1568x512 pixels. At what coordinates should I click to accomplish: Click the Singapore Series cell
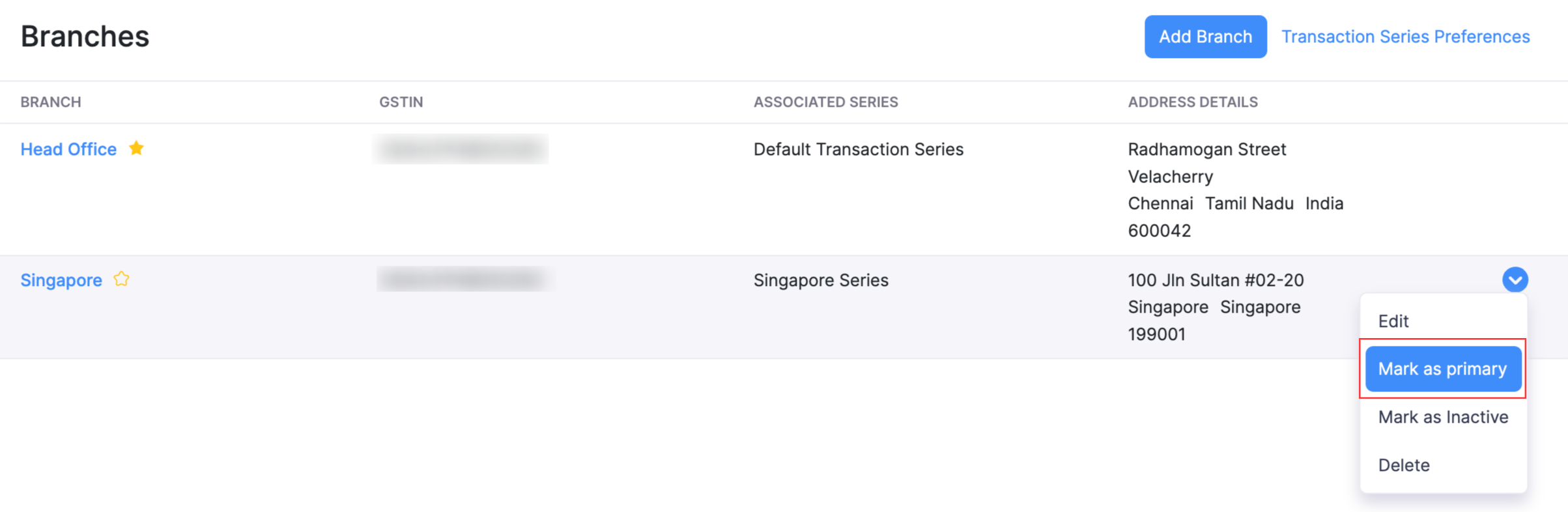click(821, 280)
